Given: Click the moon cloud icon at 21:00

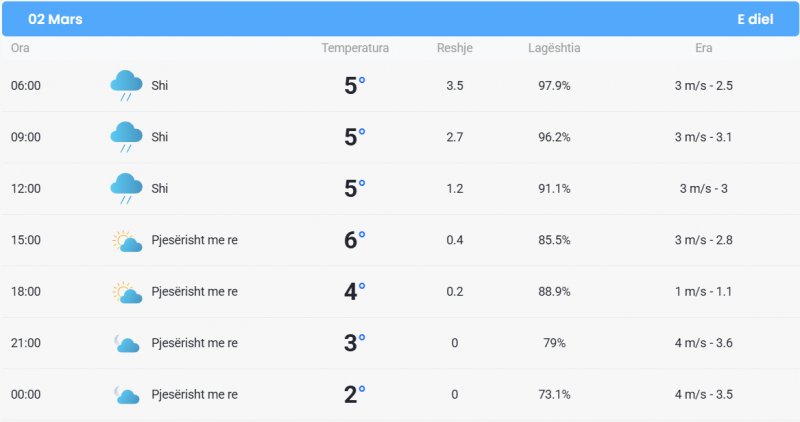Looking at the screenshot, I should click(127, 344).
